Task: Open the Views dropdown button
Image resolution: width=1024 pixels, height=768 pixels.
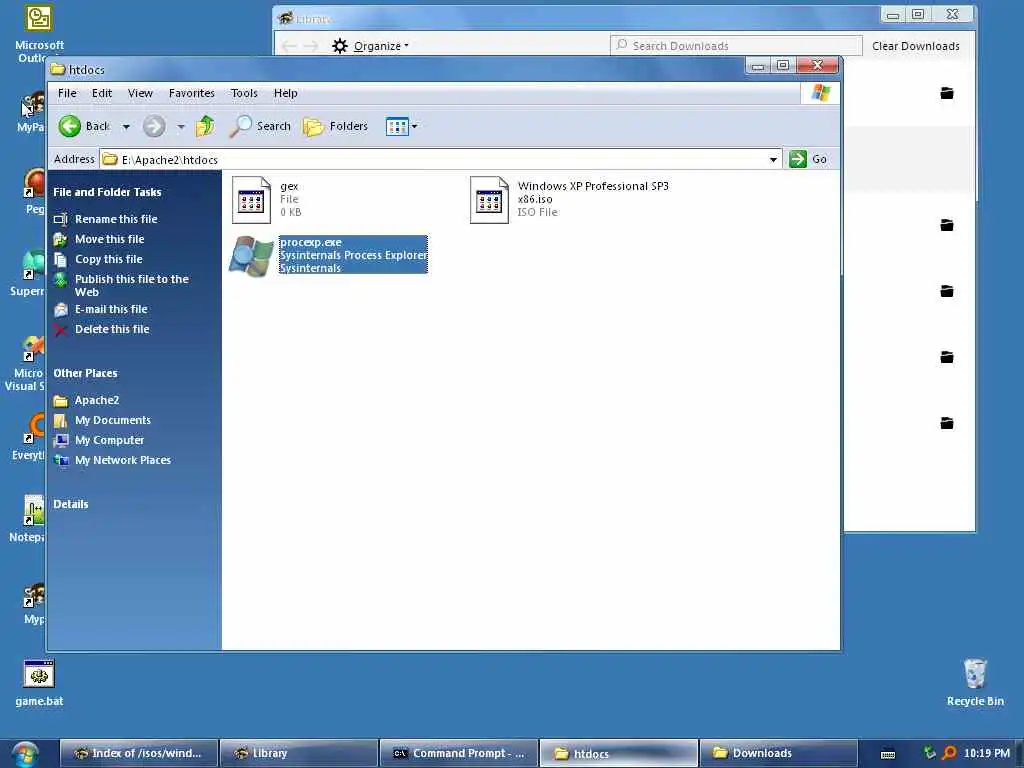Action: pos(401,126)
